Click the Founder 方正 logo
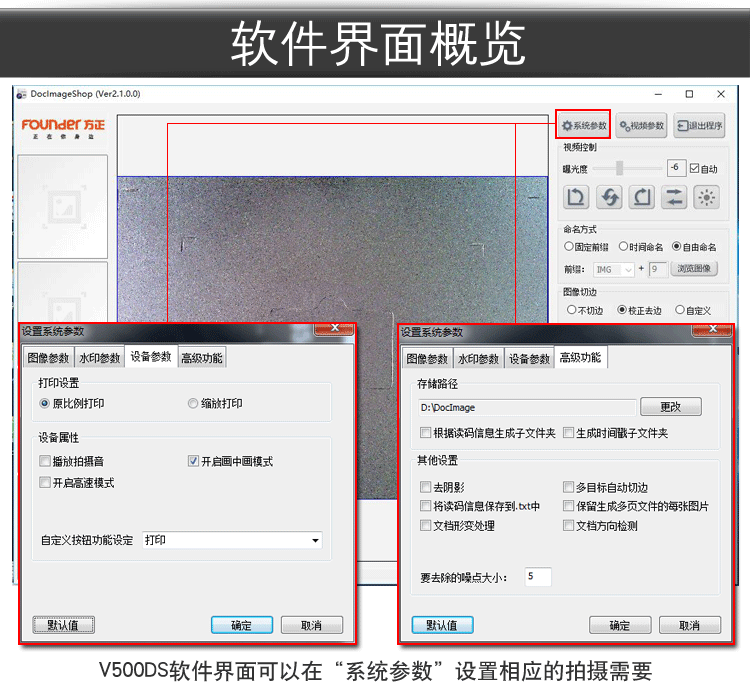The image size is (750, 690). coord(63,129)
